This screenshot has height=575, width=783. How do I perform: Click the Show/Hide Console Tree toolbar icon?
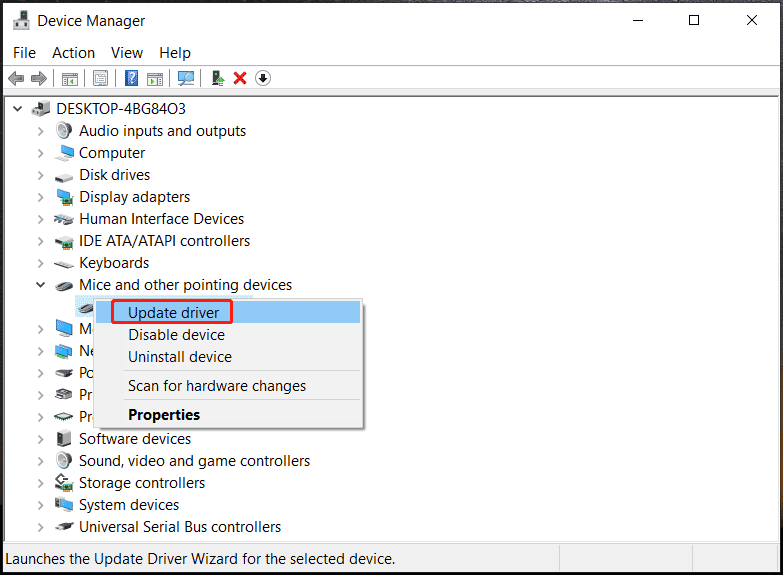point(70,78)
